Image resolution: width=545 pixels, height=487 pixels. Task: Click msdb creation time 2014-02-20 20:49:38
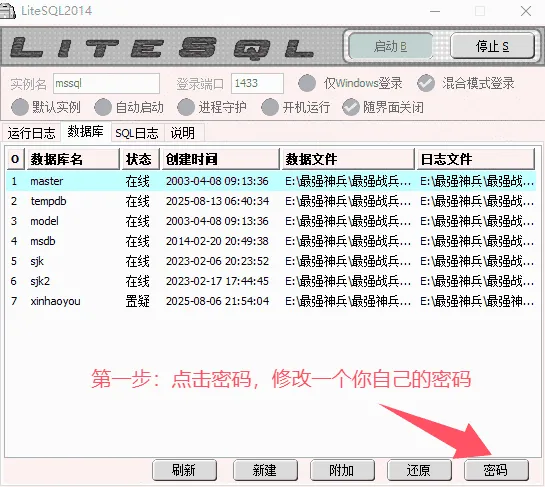(217, 241)
